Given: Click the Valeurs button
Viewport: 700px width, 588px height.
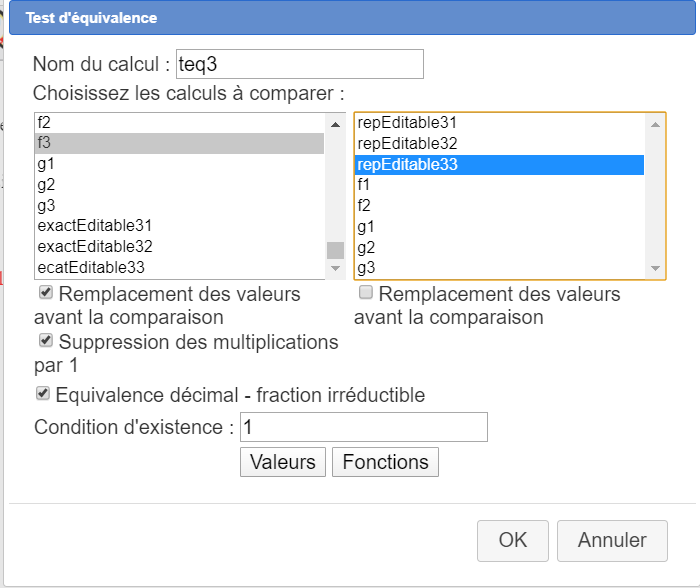Looking at the screenshot, I should (283, 462).
